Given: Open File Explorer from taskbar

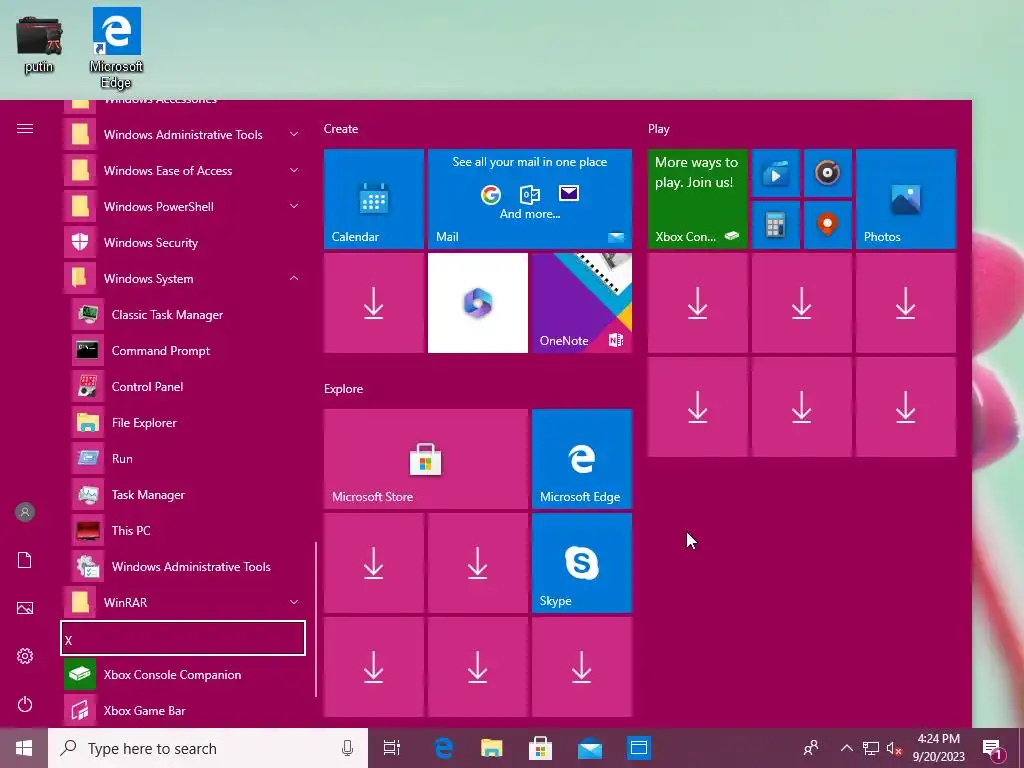Looking at the screenshot, I should coord(492,748).
